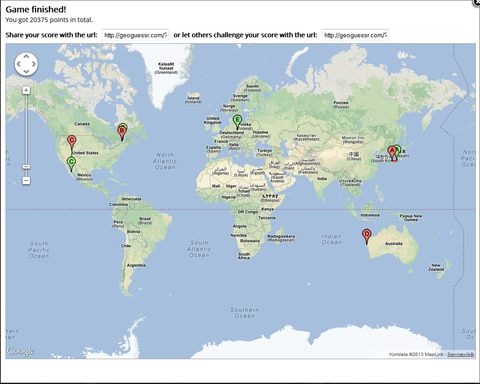Select the green A marker over Japan

[x=398, y=149]
